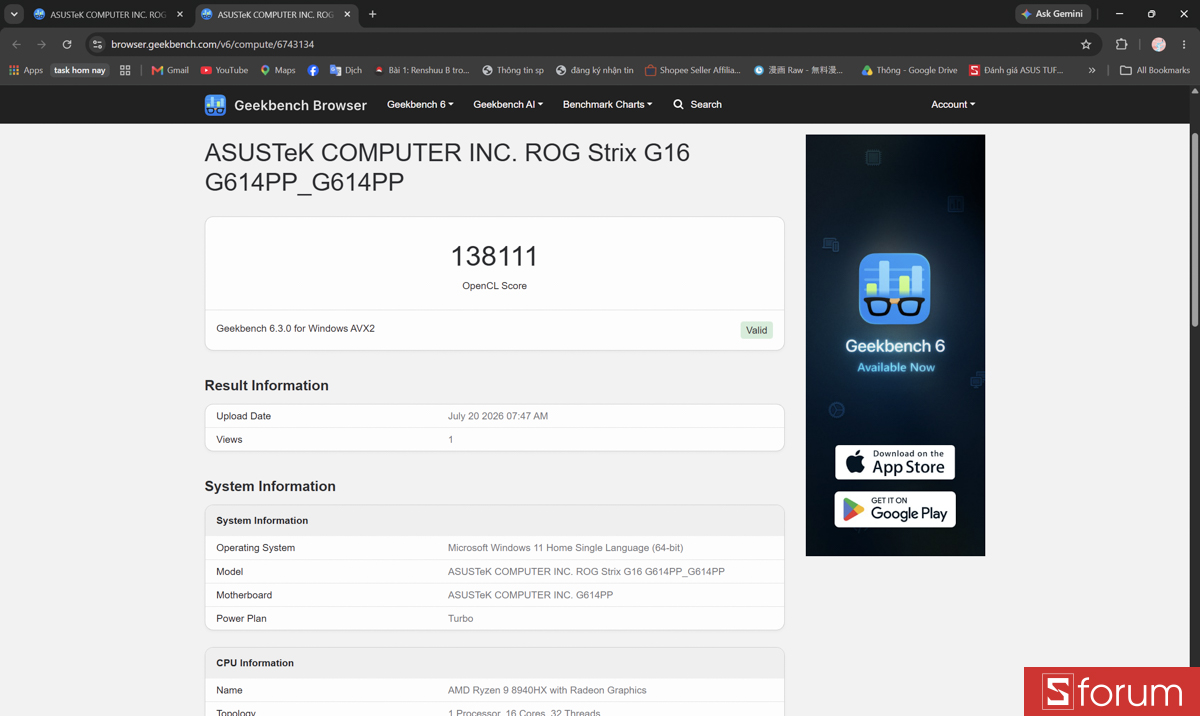Click the 'AMD Ryzen 9 8940HX' CPU name
The image size is (1200, 716).
pos(547,690)
